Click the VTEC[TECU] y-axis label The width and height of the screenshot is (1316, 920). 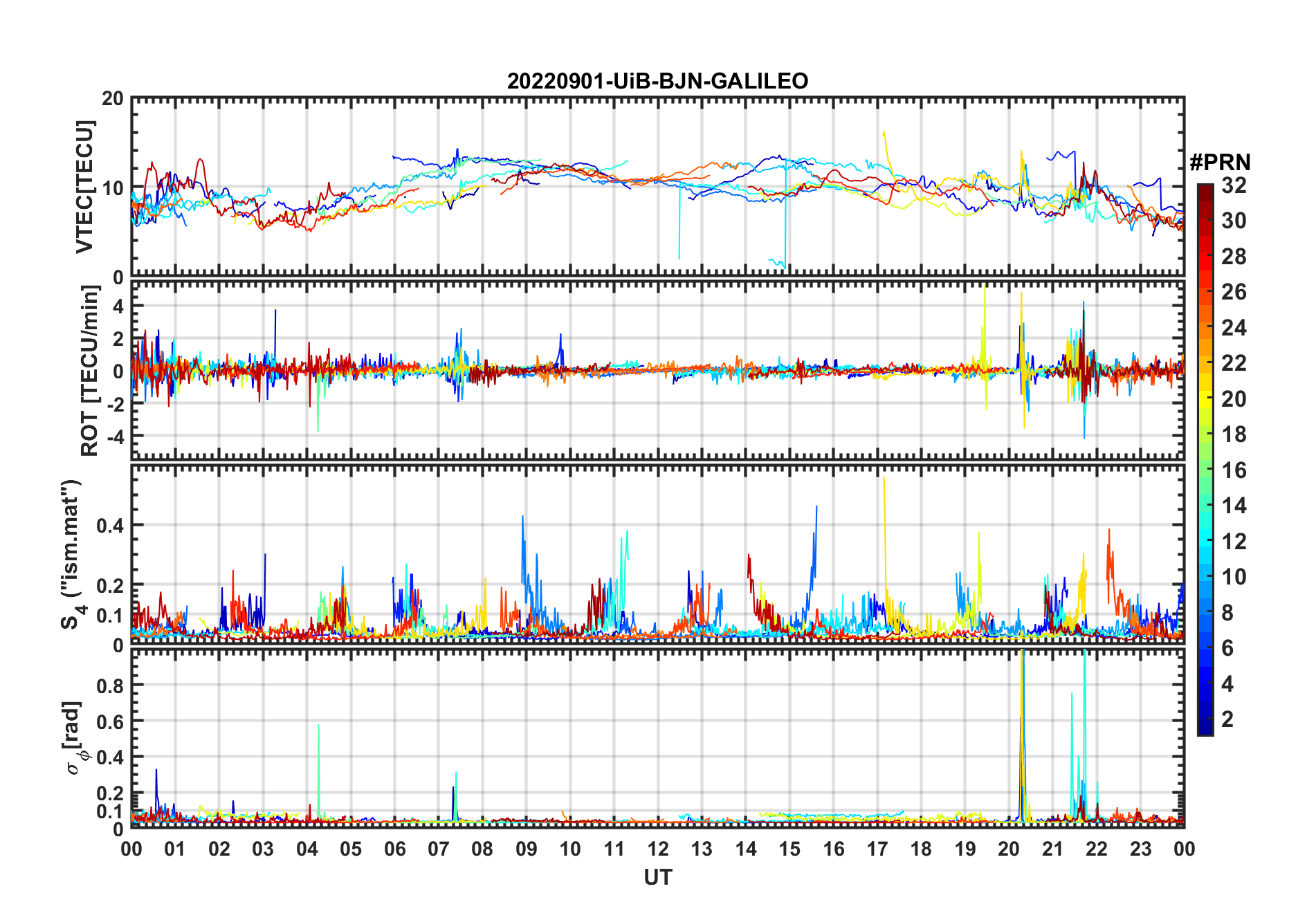84,187
